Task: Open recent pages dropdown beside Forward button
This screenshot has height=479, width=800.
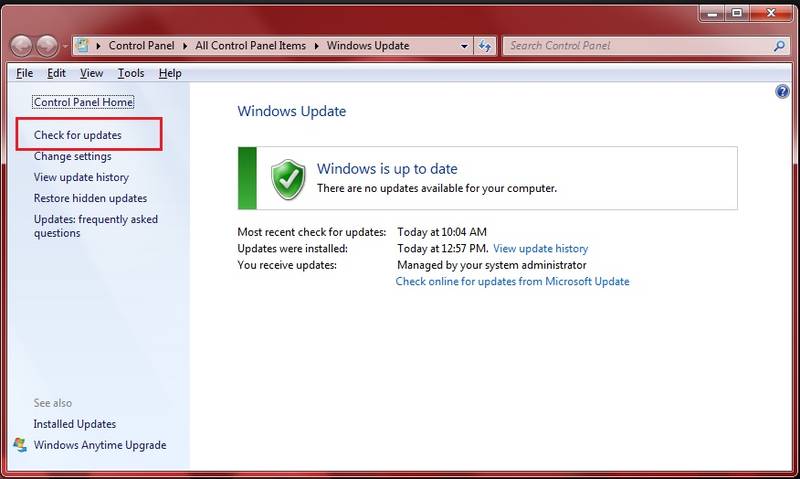Action: 65,46
